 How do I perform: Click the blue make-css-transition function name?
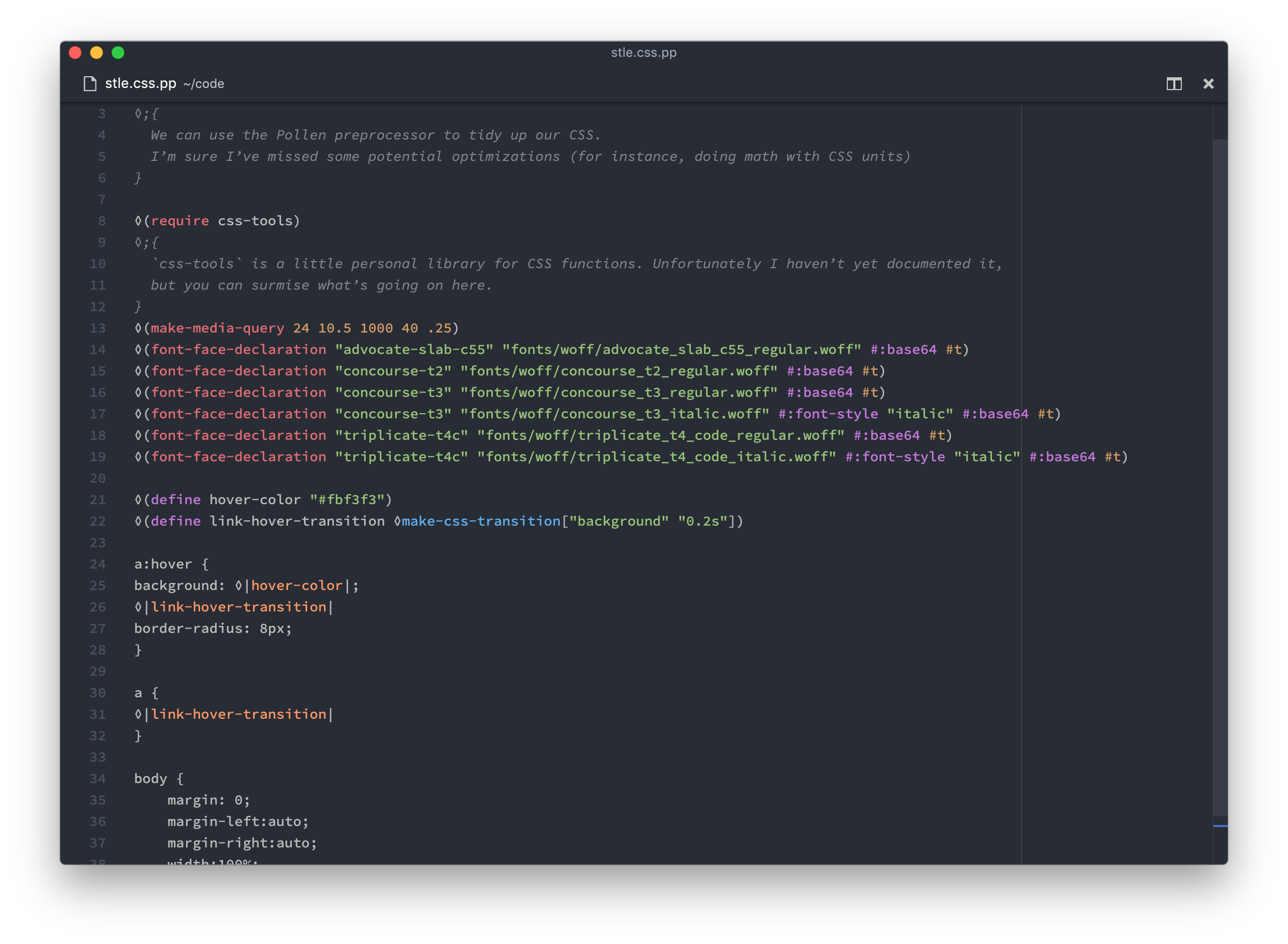point(481,521)
